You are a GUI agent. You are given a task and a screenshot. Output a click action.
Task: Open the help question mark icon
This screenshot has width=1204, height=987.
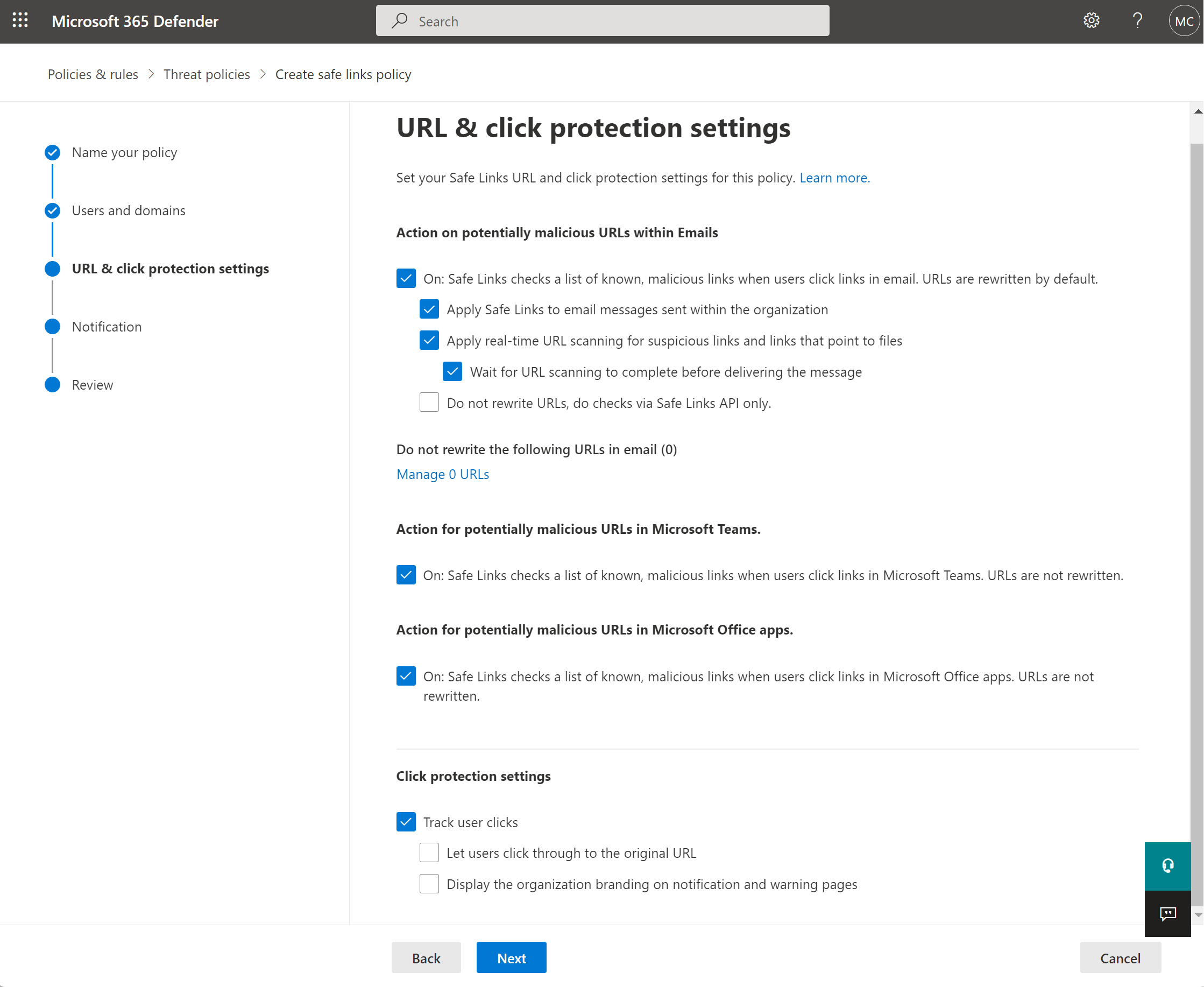1137,21
